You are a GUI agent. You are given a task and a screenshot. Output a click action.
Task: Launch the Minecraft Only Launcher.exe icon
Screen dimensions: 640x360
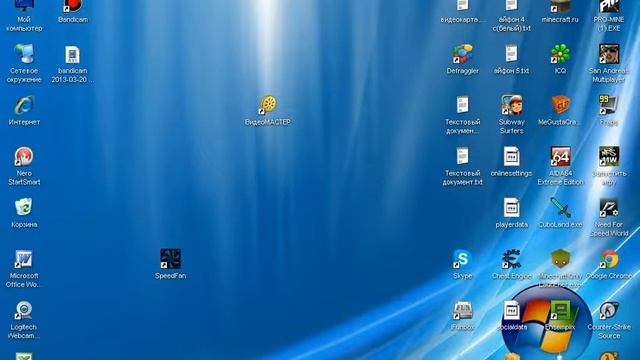560,259
